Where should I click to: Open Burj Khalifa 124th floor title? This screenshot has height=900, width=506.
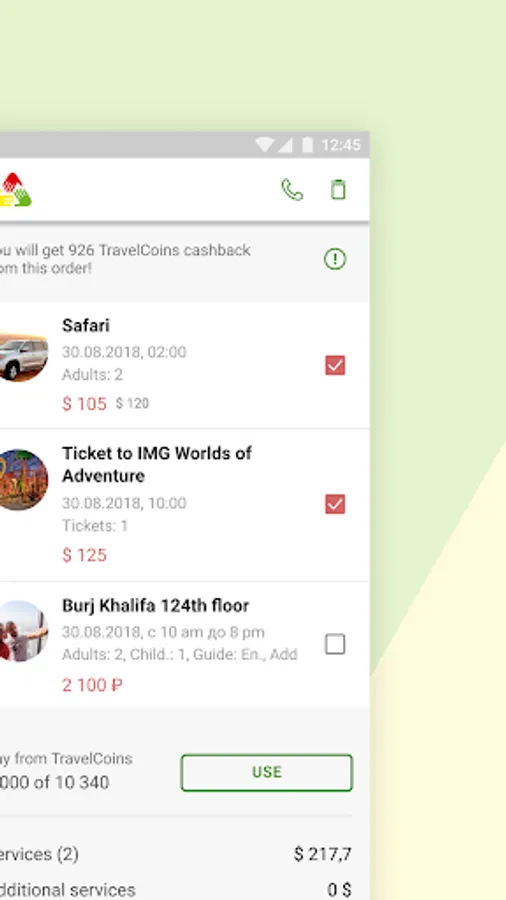(155, 606)
